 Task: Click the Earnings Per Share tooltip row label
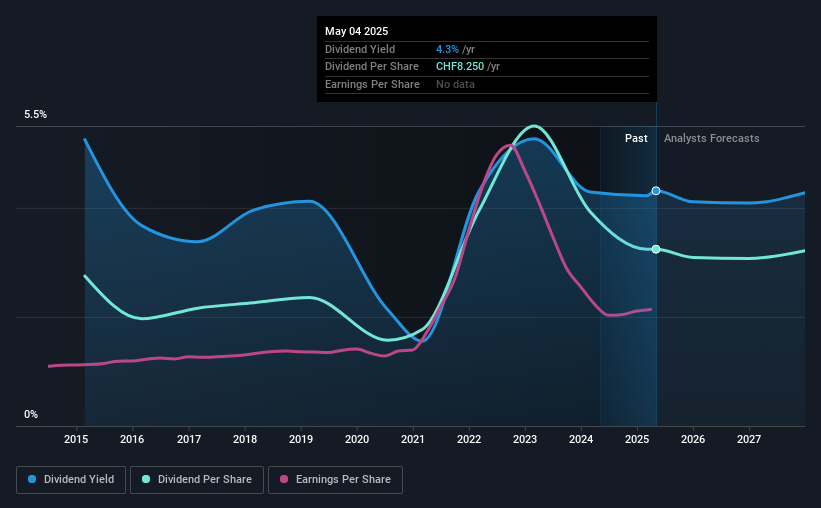point(372,84)
